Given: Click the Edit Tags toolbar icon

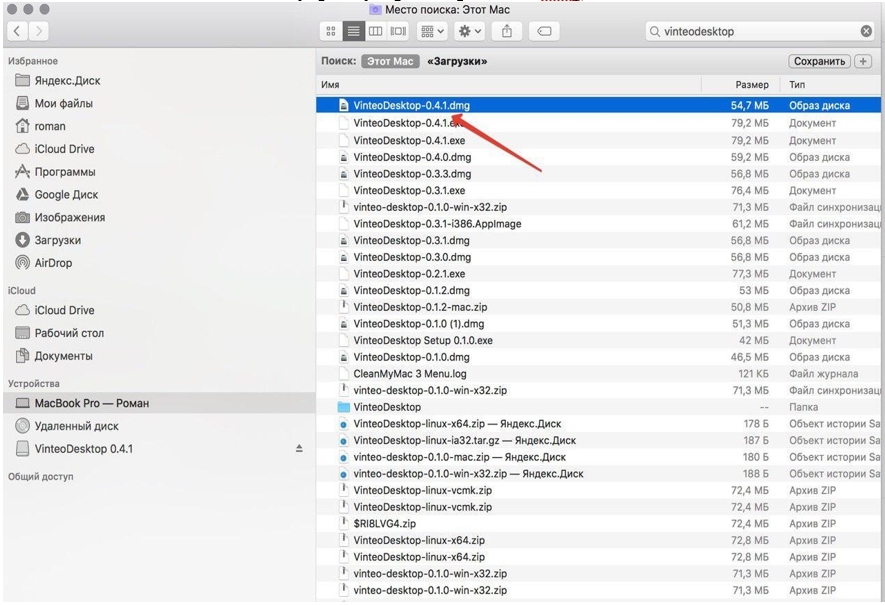Looking at the screenshot, I should tap(544, 31).
